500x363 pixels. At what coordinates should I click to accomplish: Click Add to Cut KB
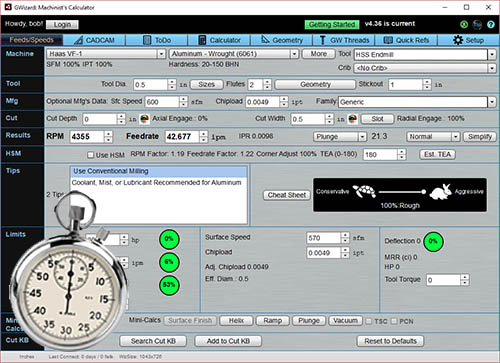coord(228,341)
